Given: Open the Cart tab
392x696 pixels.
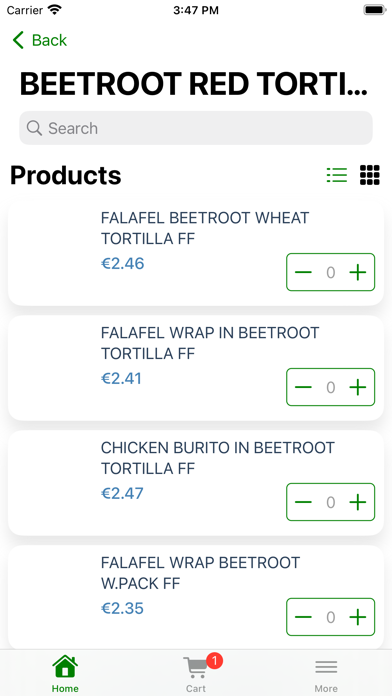Looking at the screenshot, I should coord(196,674).
